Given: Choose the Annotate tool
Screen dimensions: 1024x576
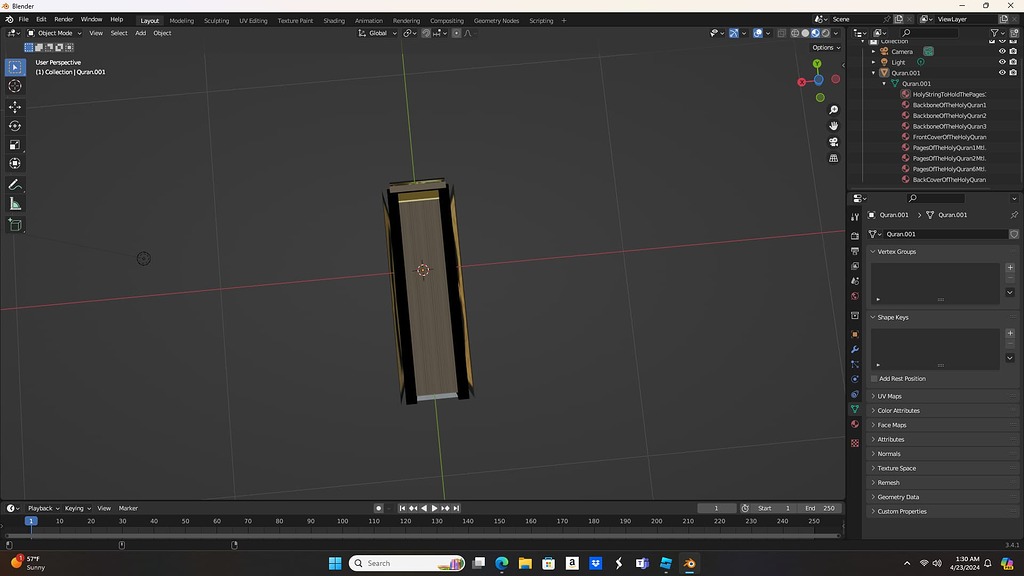Looking at the screenshot, I should coord(15,184).
